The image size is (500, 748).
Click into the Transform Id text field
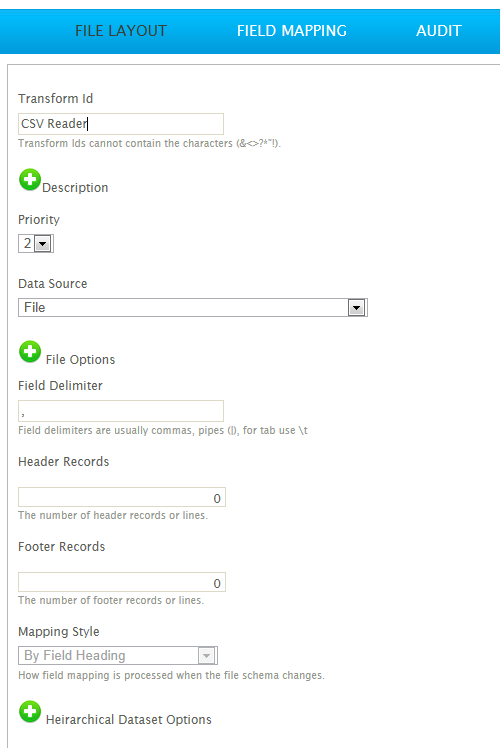click(x=121, y=124)
